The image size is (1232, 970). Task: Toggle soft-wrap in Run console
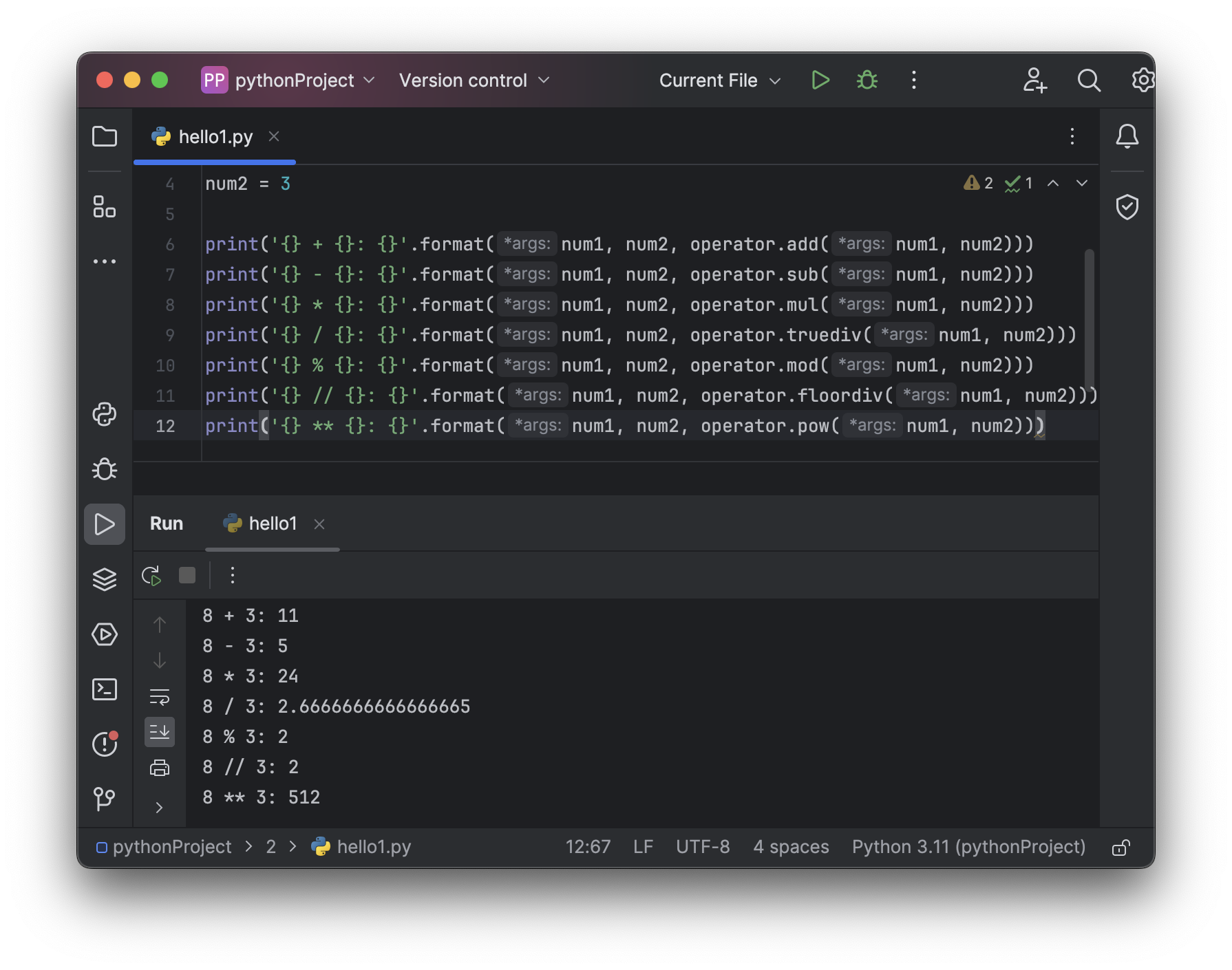(x=160, y=697)
